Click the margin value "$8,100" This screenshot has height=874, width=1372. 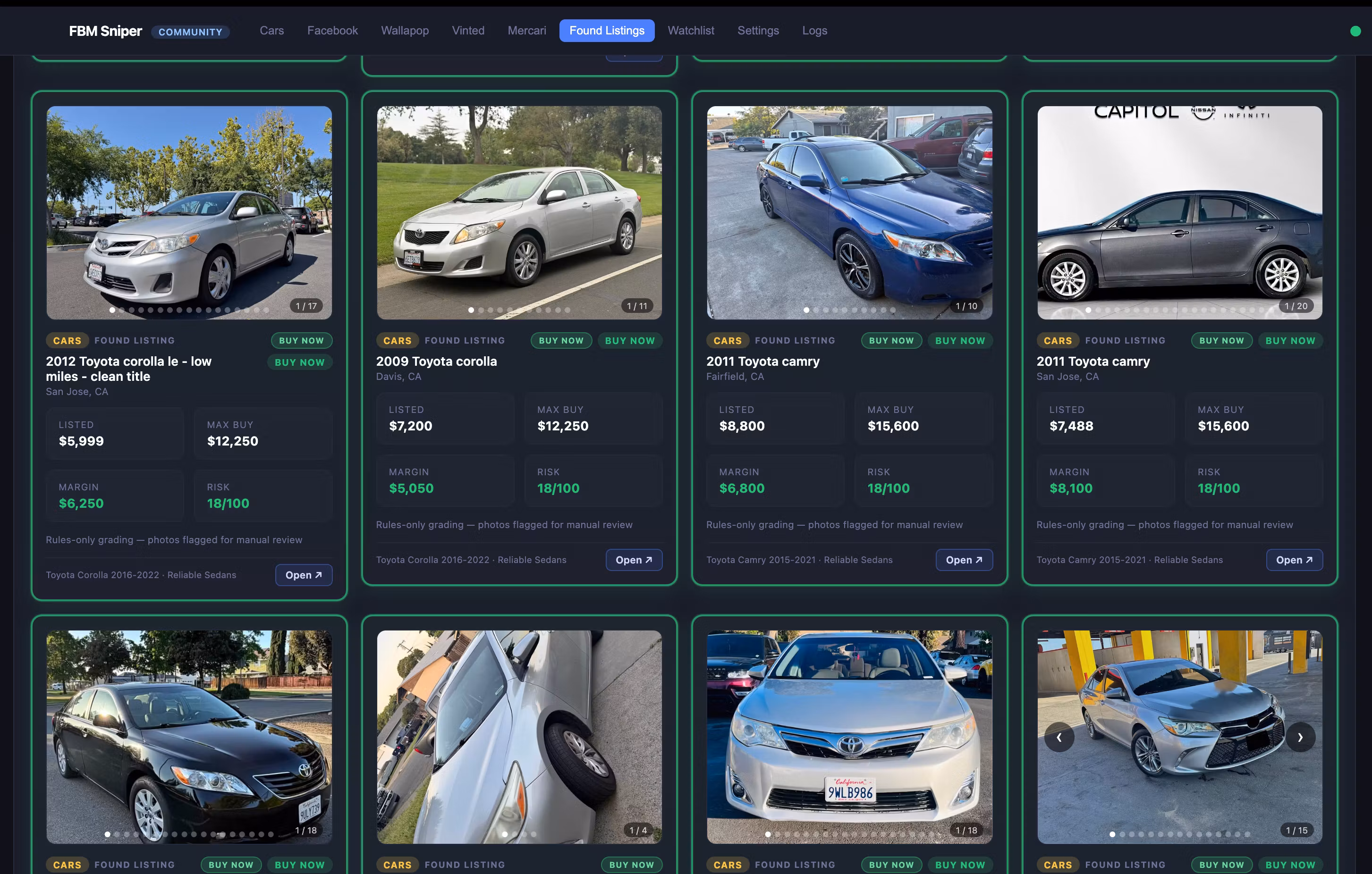[1071, 488]
